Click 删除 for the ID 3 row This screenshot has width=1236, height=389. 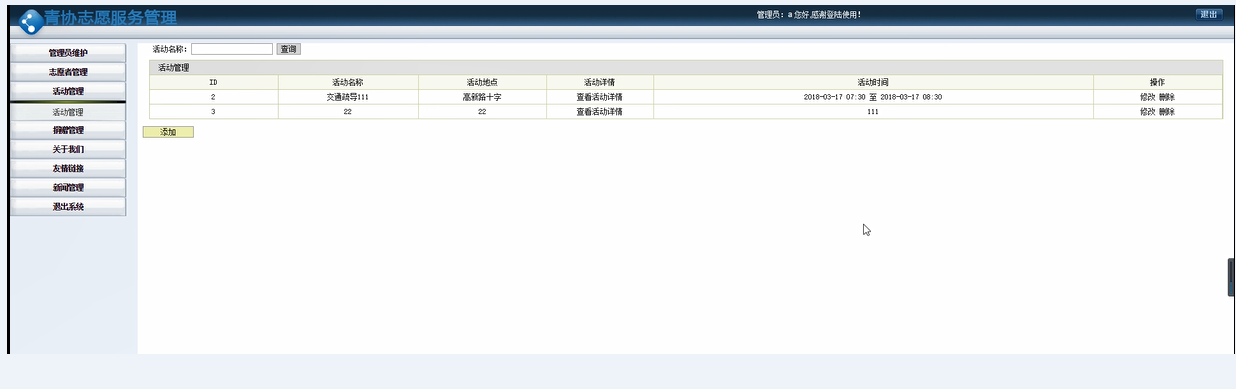pos(1167,112)
